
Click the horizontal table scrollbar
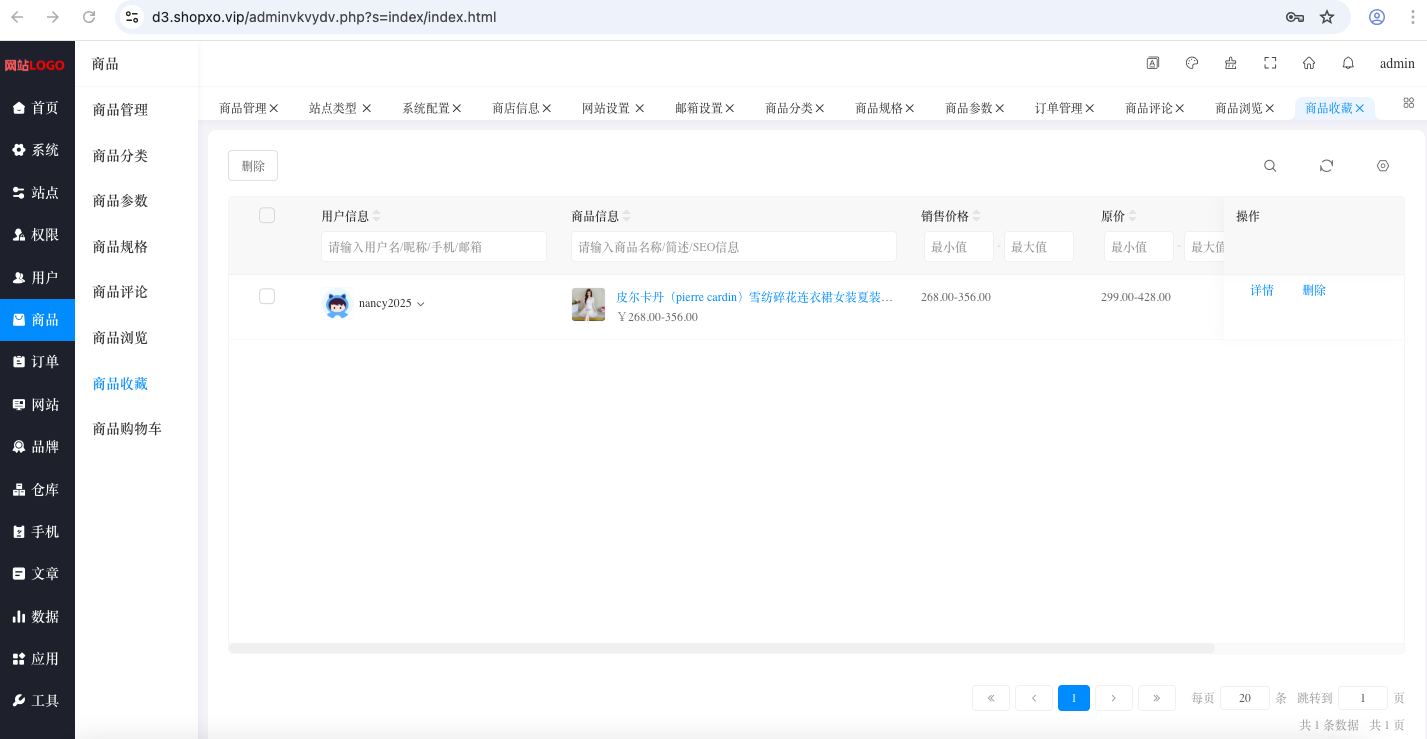[721, 648]
